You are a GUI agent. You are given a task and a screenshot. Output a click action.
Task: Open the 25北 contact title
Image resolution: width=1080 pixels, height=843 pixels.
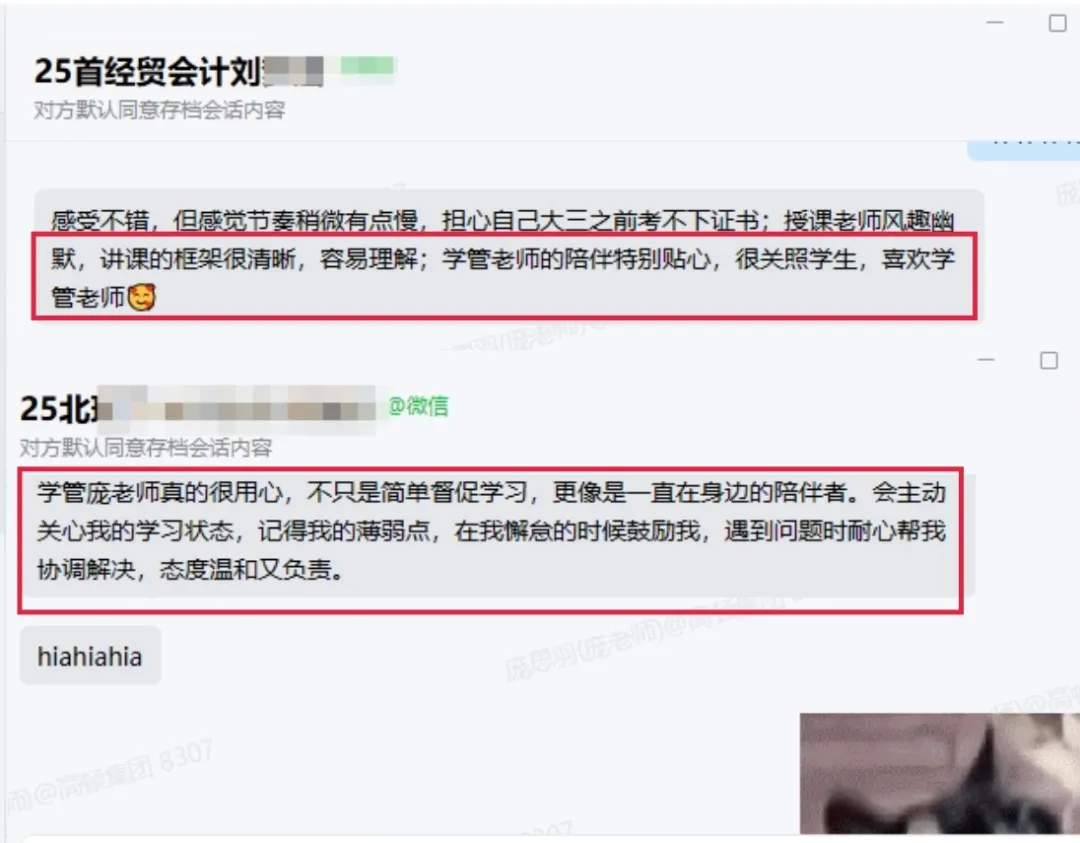[59, 408]
